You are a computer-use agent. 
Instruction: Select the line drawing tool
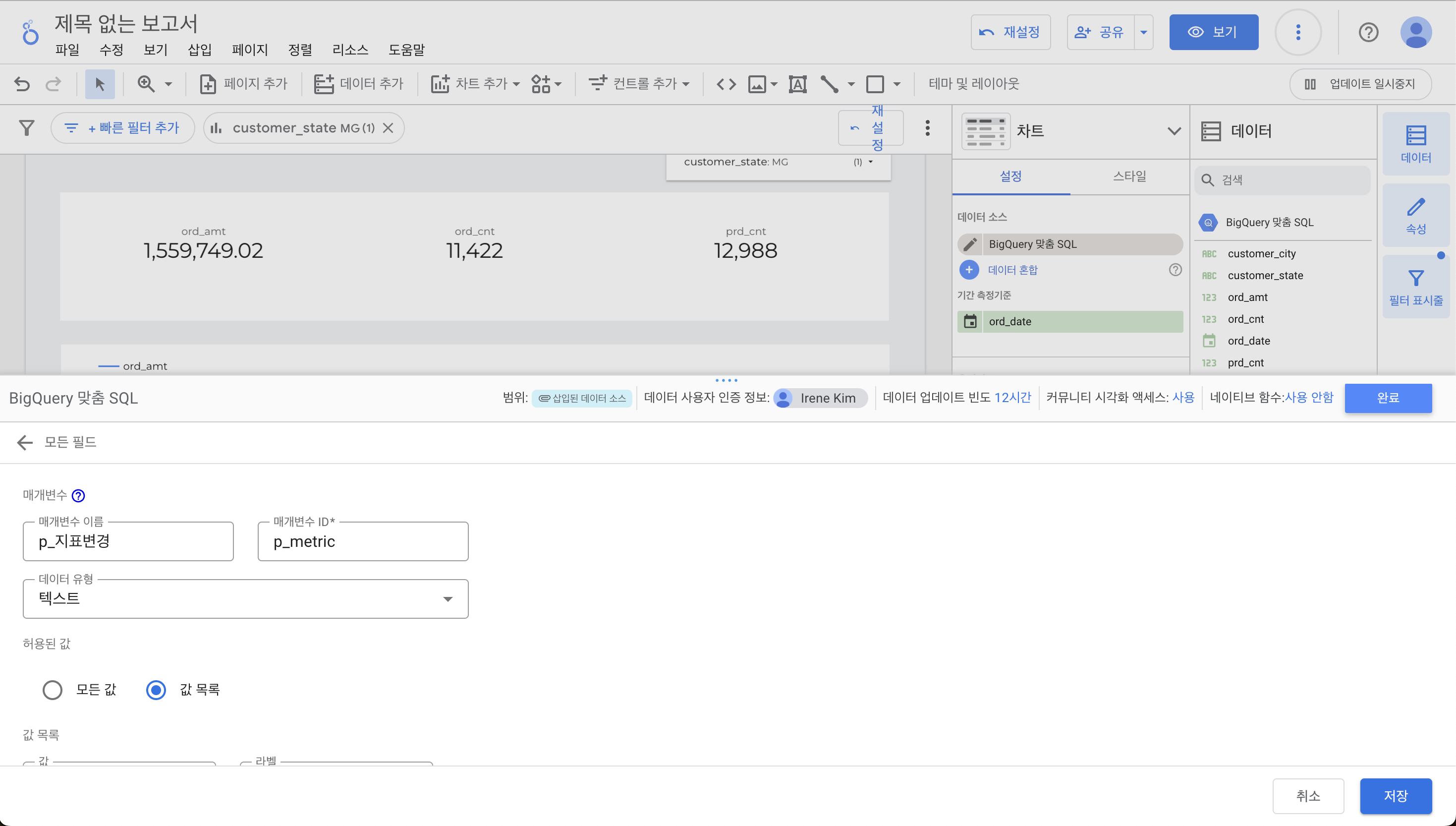(829, 84)
